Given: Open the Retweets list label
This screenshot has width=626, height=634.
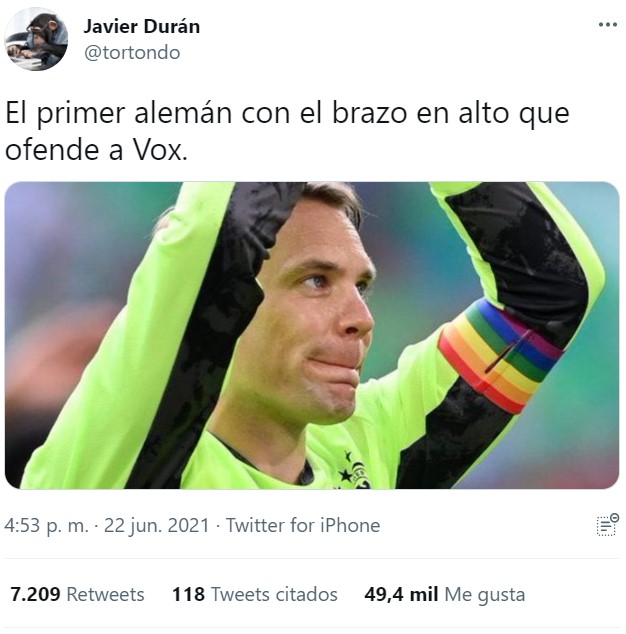Looking at the screenshot, I should tap(105, 594).
